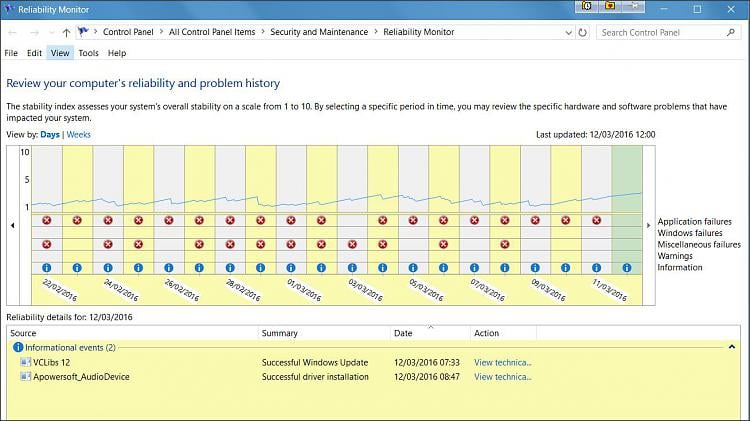Open the Help menu
This screenshot has height=421, width=750.
coord(117,53)
